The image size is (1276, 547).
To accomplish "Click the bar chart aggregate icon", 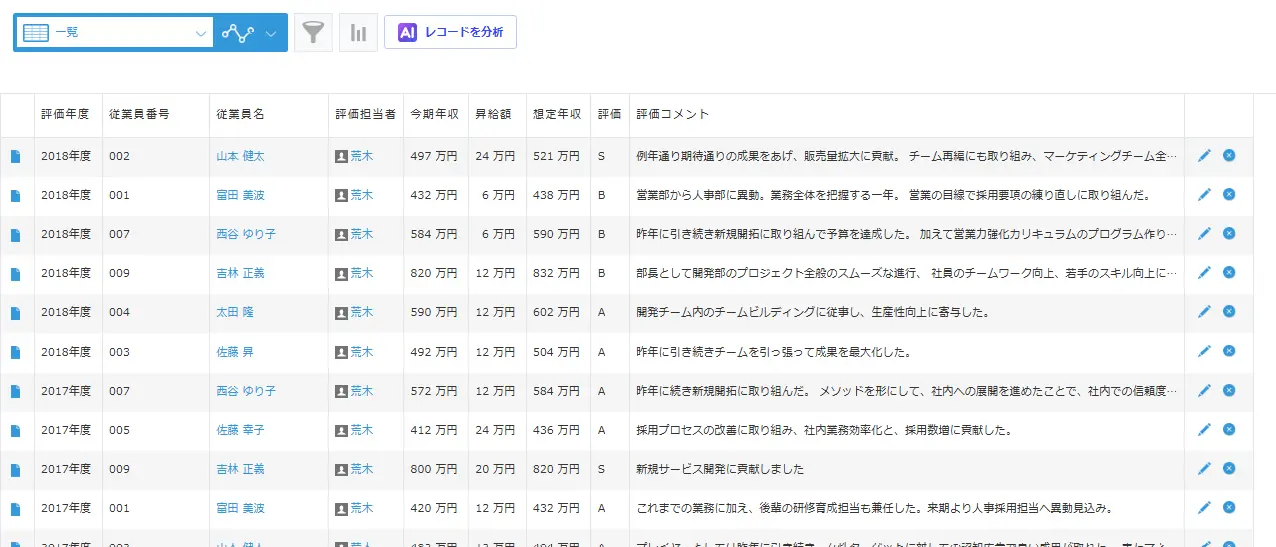I will pos(358,33).
